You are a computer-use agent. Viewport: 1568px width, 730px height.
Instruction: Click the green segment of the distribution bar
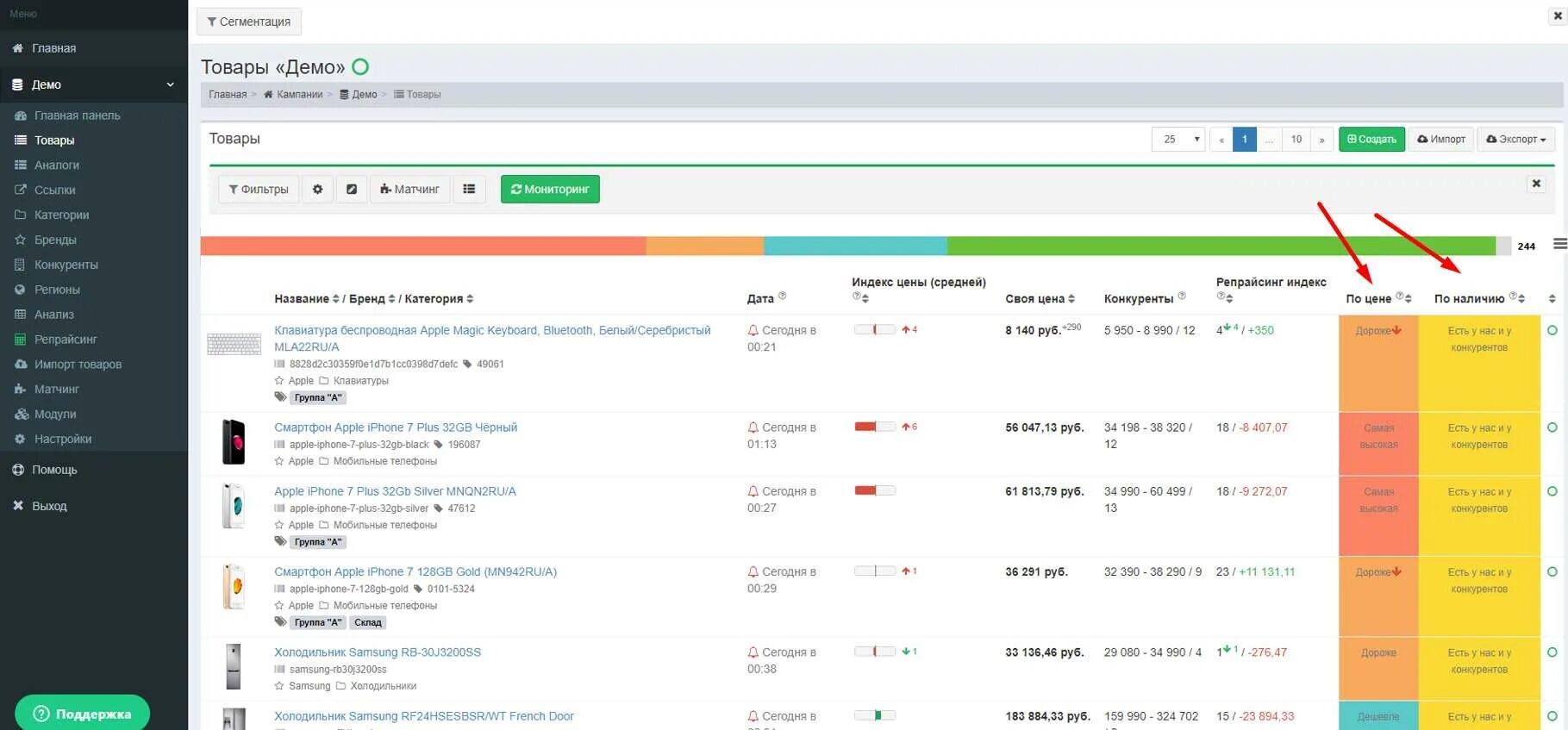[x=1221, y=246]
